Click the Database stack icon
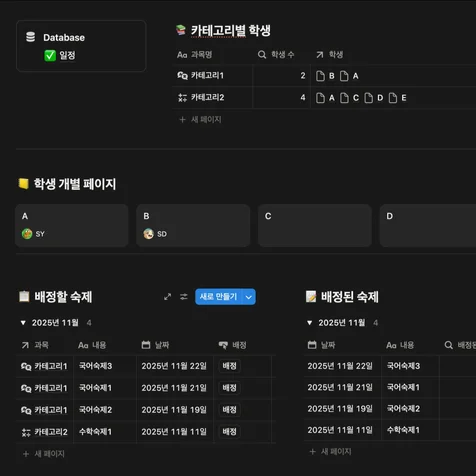 point(30,37)
